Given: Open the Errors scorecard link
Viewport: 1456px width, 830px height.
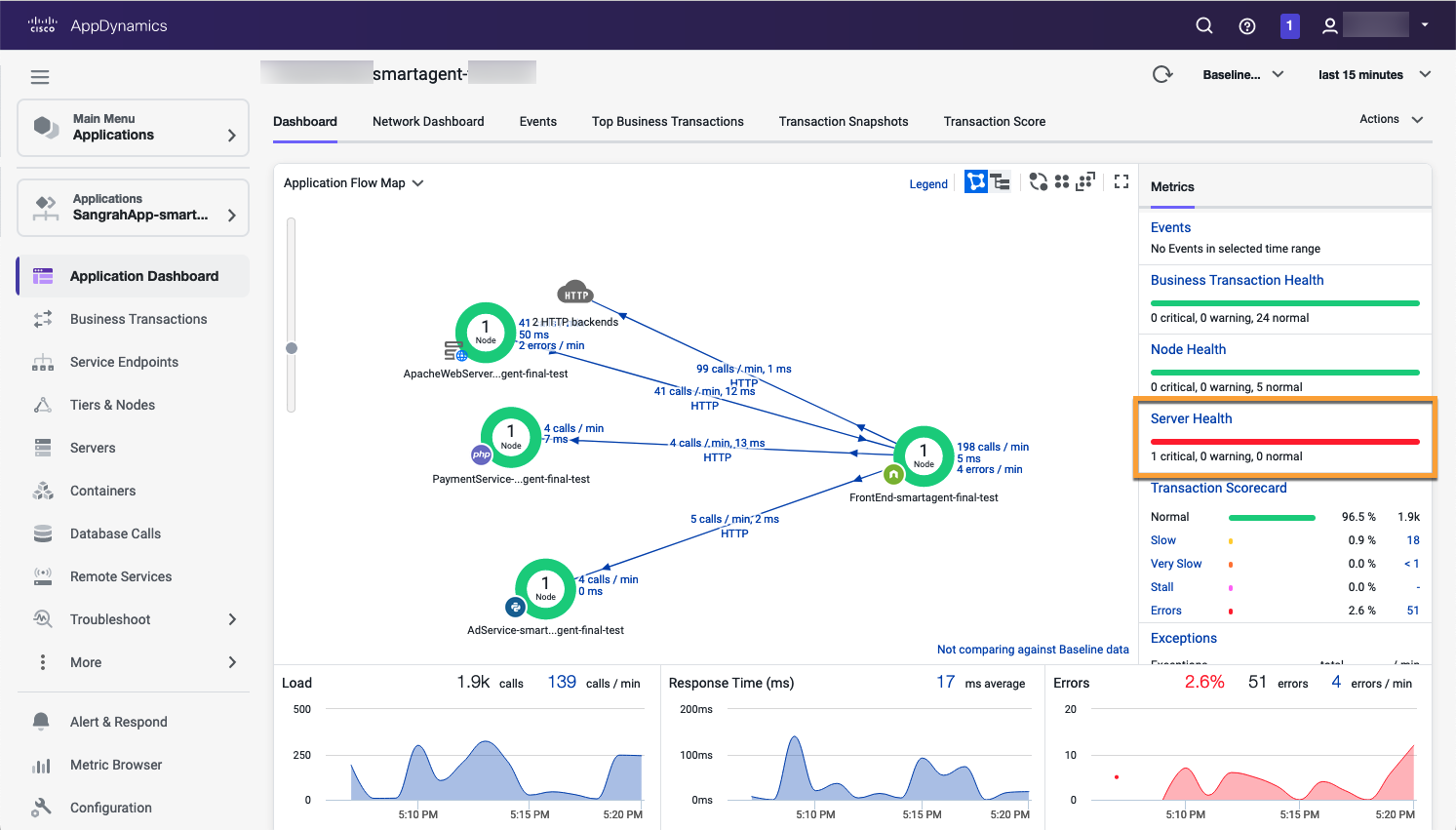Looking at the screenshot, I should click(x=1166, y=611).
